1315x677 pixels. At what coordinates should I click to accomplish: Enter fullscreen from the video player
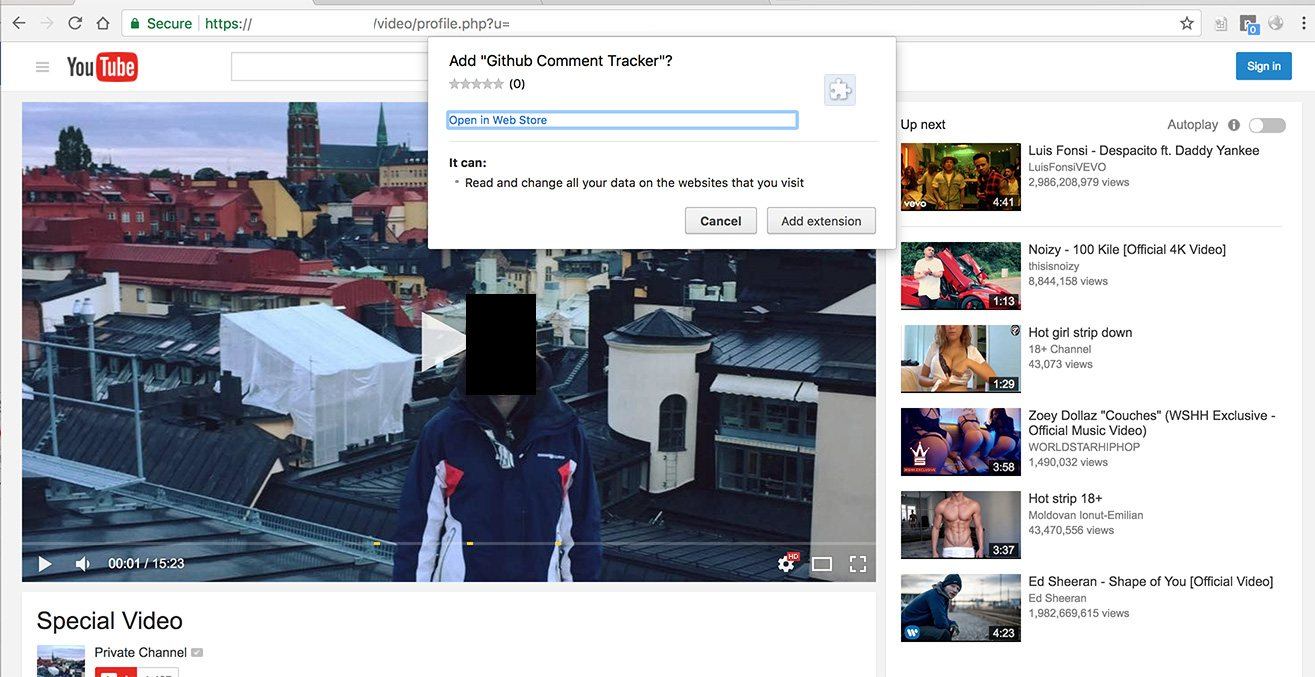click(858, 564)
